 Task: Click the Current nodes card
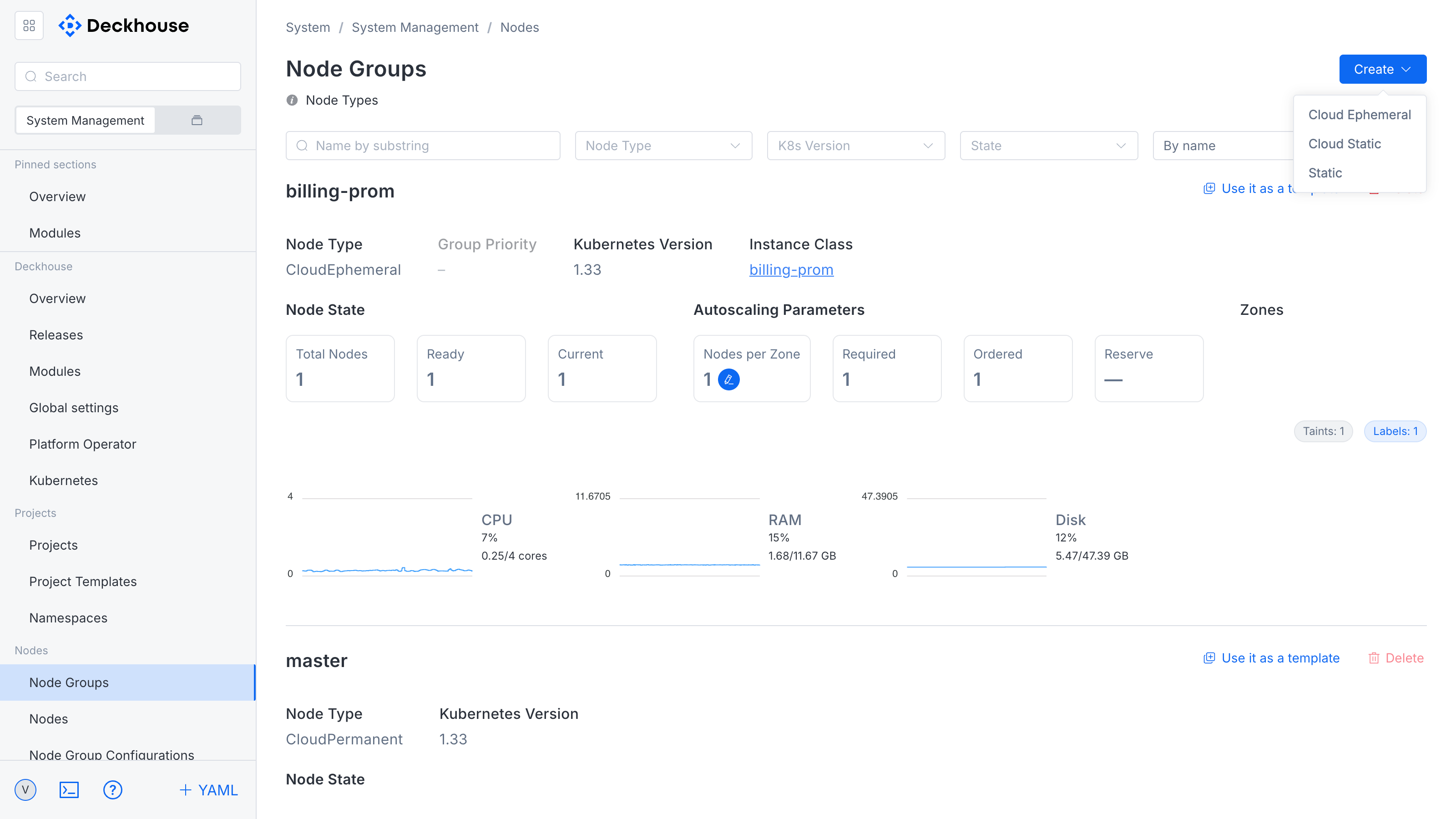pos(602,369)
